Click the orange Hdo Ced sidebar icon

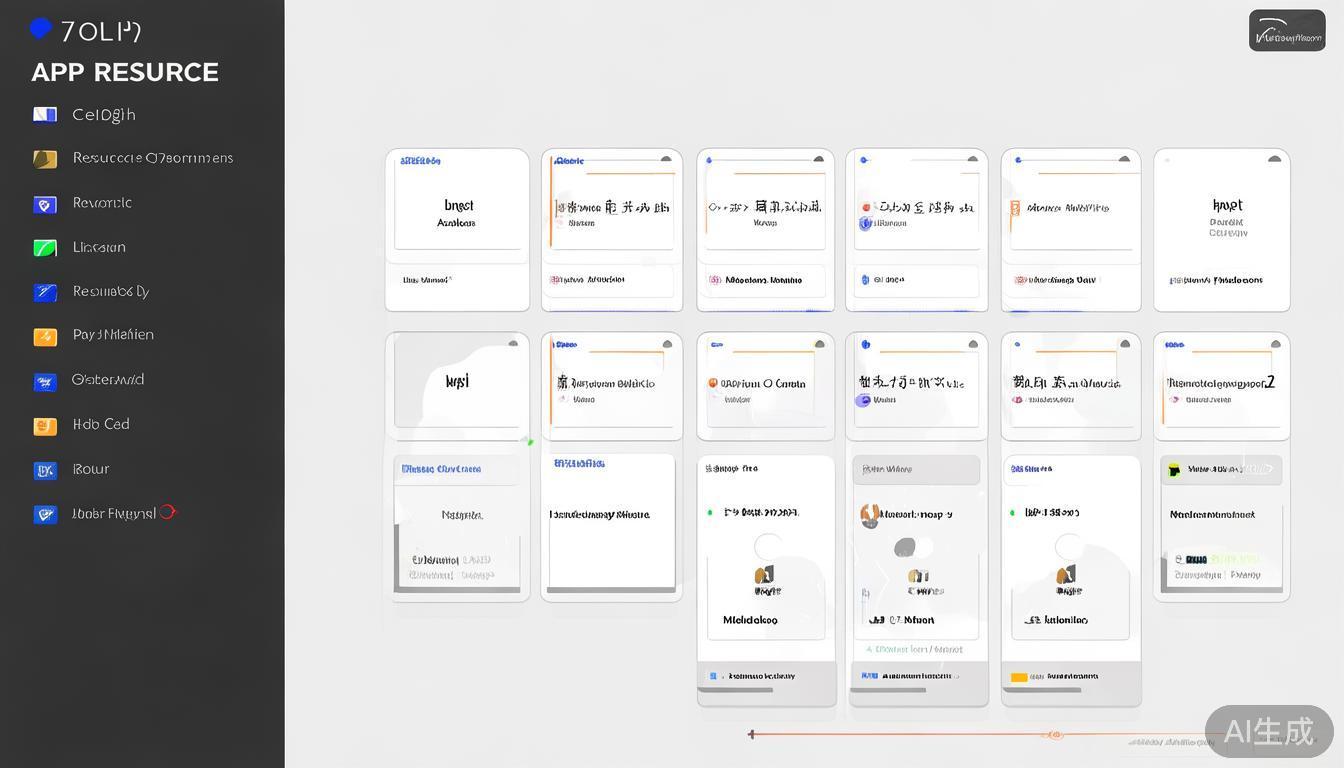point(45,426)
